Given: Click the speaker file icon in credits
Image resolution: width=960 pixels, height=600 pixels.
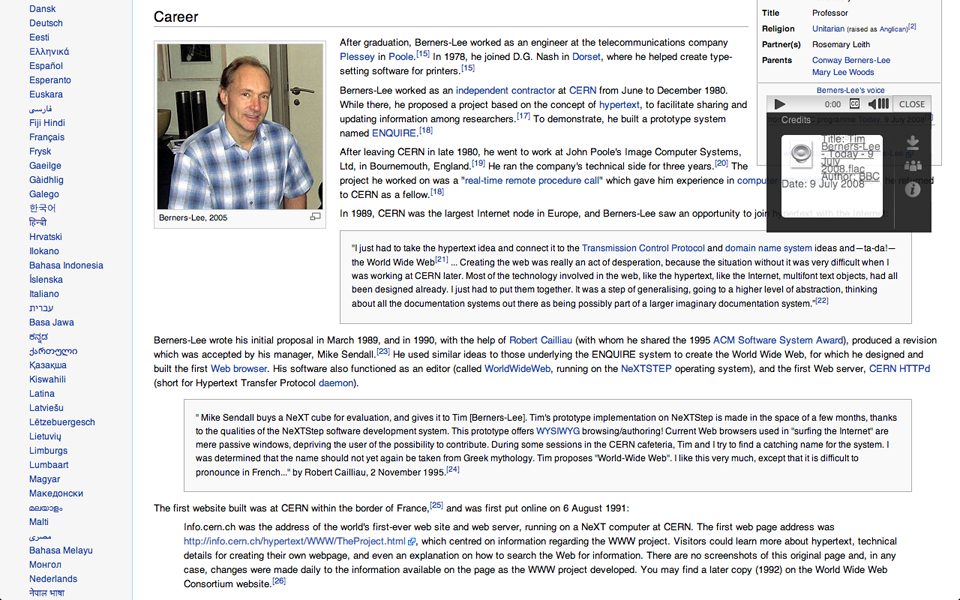Looking at the screenshot, I should coord(800,154).
